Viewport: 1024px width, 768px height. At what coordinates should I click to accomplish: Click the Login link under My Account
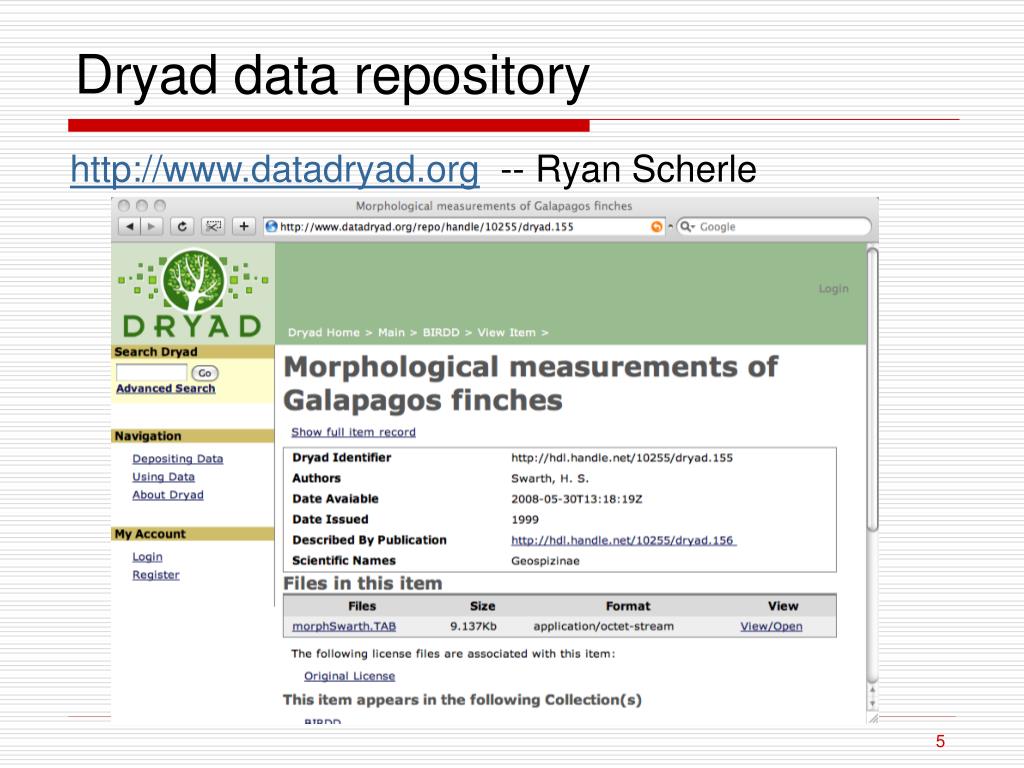(x=148, y=557)
